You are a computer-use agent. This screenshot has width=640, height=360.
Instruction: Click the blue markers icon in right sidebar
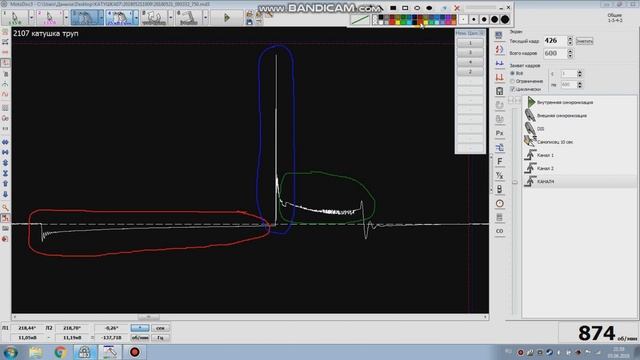(499, 63)
